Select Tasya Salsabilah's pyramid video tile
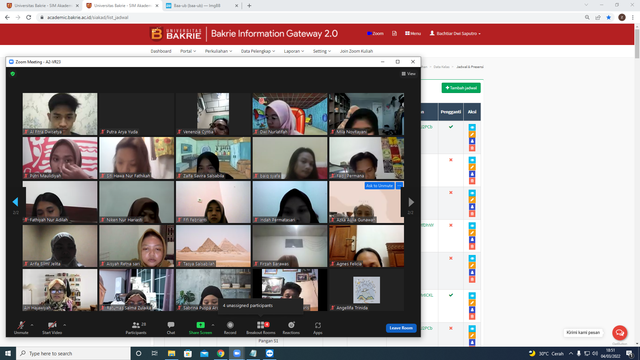 coord(213,246)
